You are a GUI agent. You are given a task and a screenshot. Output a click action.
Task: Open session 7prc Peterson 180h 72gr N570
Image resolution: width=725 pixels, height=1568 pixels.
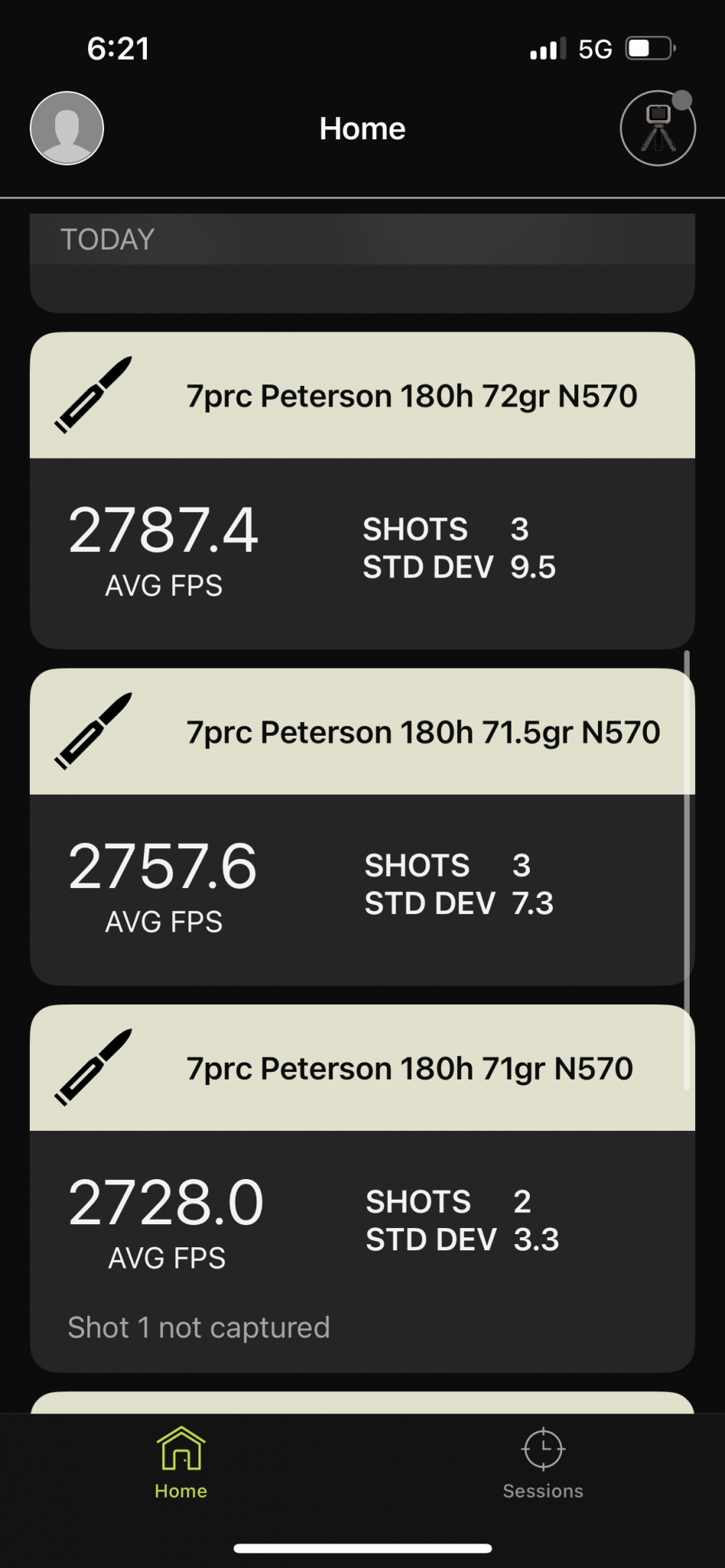(411, 396)
